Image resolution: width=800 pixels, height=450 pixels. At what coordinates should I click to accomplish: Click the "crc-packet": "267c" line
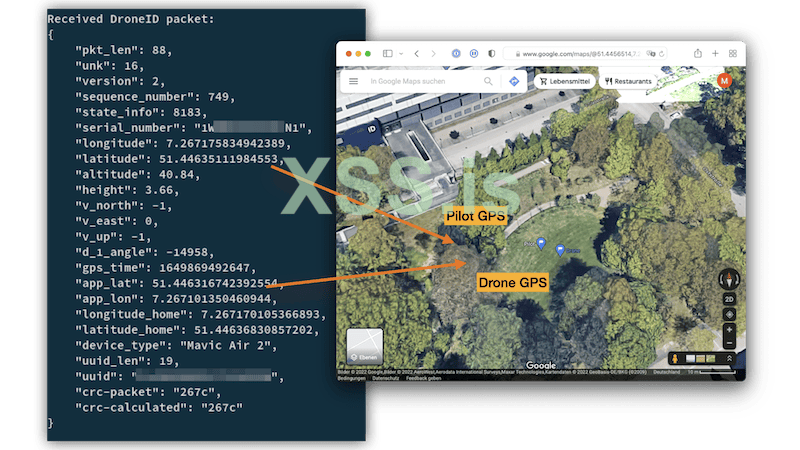148,392
